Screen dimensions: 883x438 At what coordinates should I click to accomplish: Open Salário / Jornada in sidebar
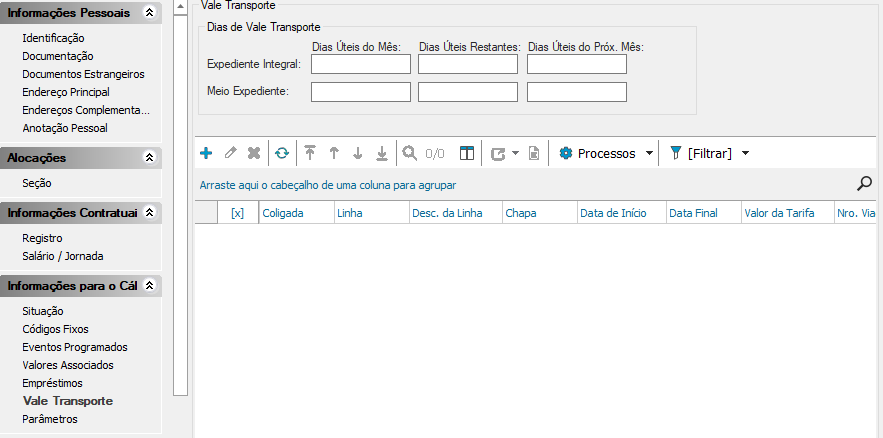(x=62, y=256)
